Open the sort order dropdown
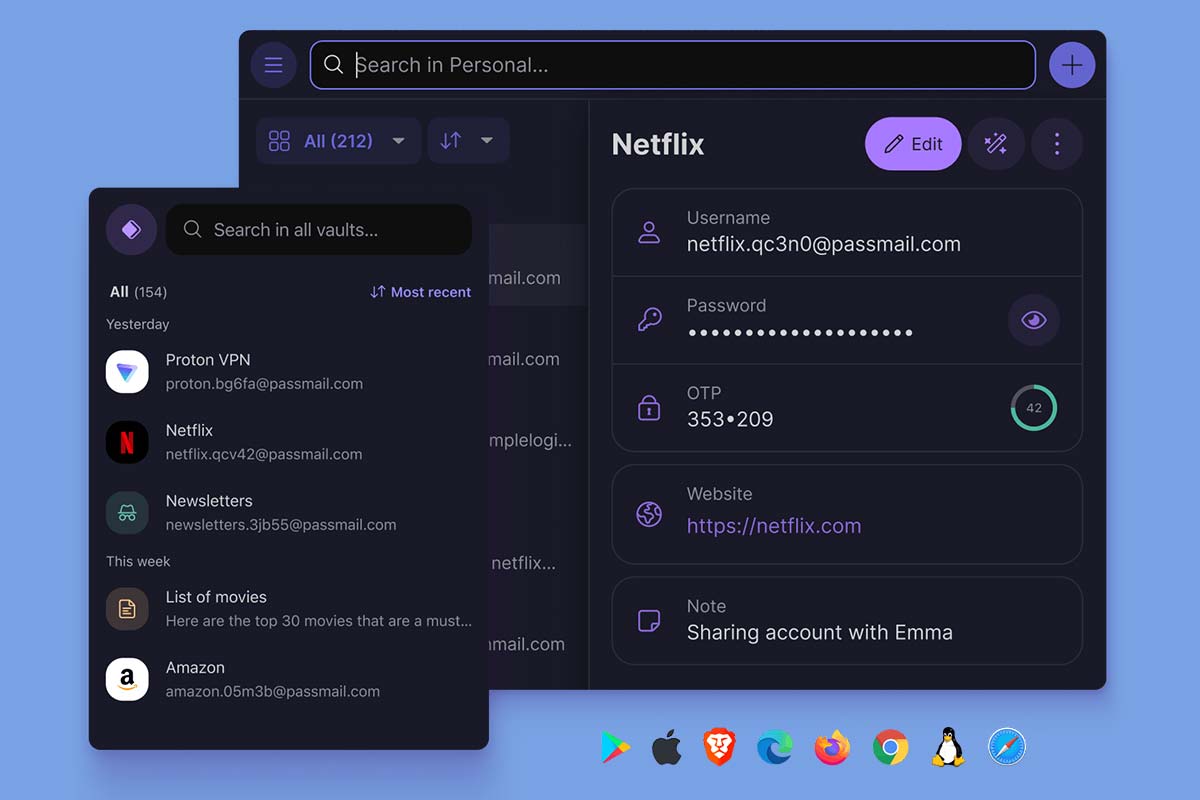 tap(468, 141)
